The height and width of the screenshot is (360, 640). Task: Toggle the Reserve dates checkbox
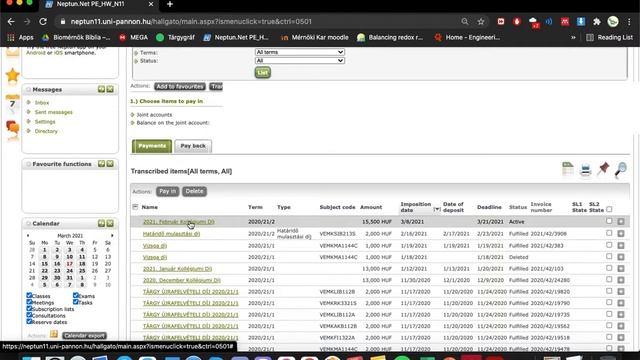tap(29, 322)
